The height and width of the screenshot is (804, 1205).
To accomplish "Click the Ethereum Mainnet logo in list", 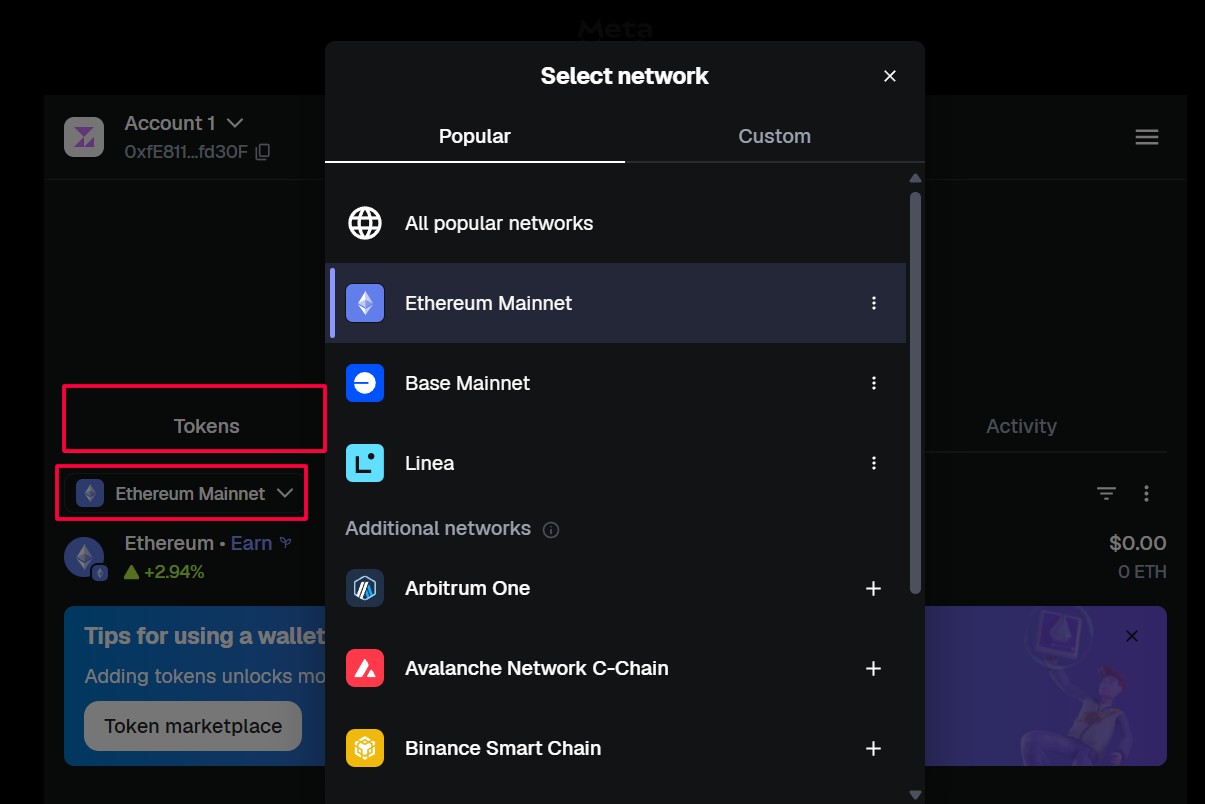I will tap(365, 303).
